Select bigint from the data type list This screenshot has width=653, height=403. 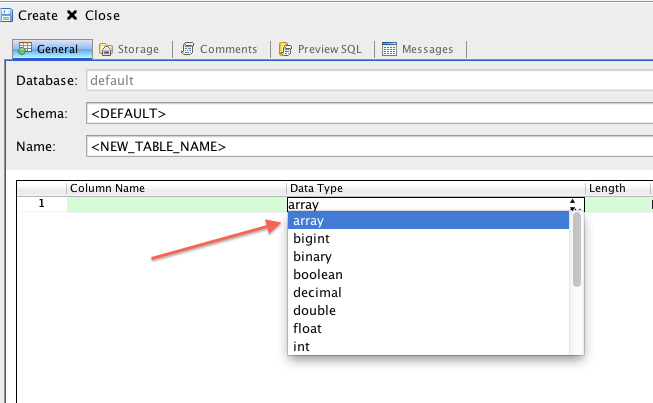311,239
